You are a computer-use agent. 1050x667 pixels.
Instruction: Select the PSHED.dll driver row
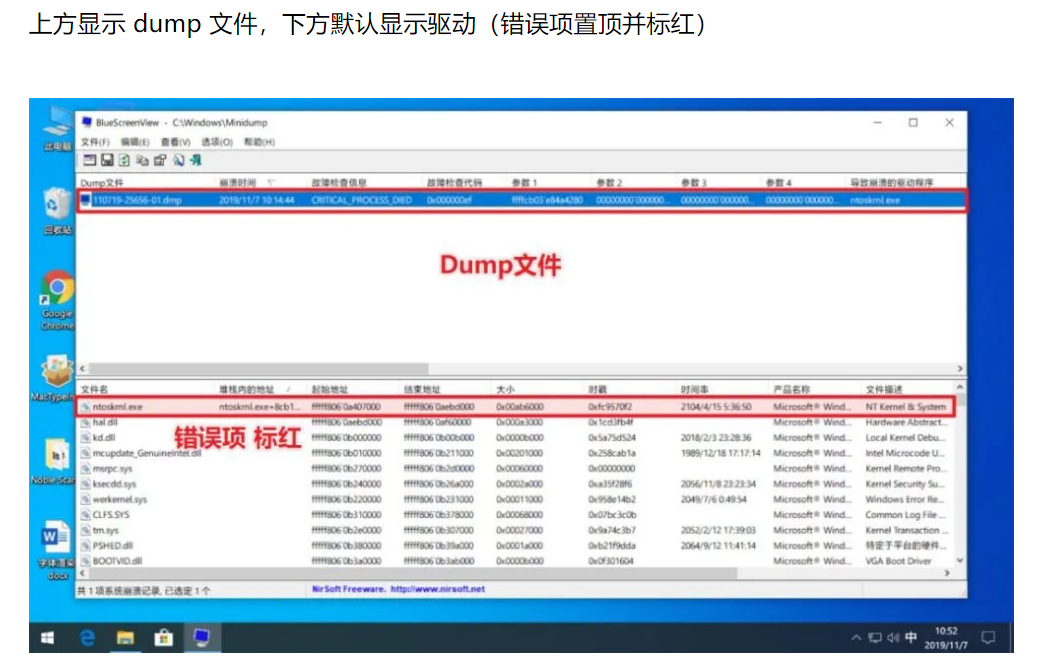coord(516,546)
